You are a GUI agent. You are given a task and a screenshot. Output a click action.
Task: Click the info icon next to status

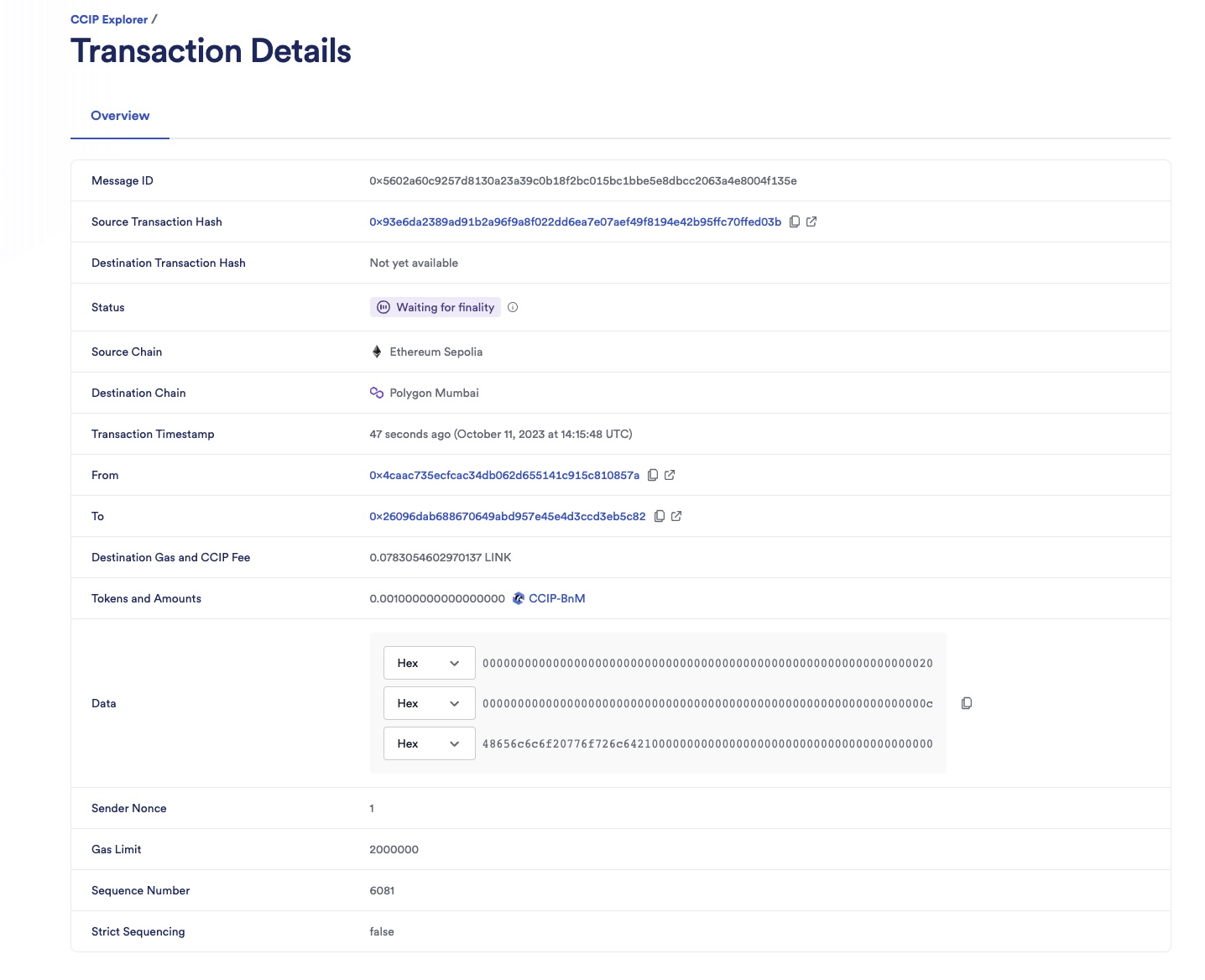(513, 308)
